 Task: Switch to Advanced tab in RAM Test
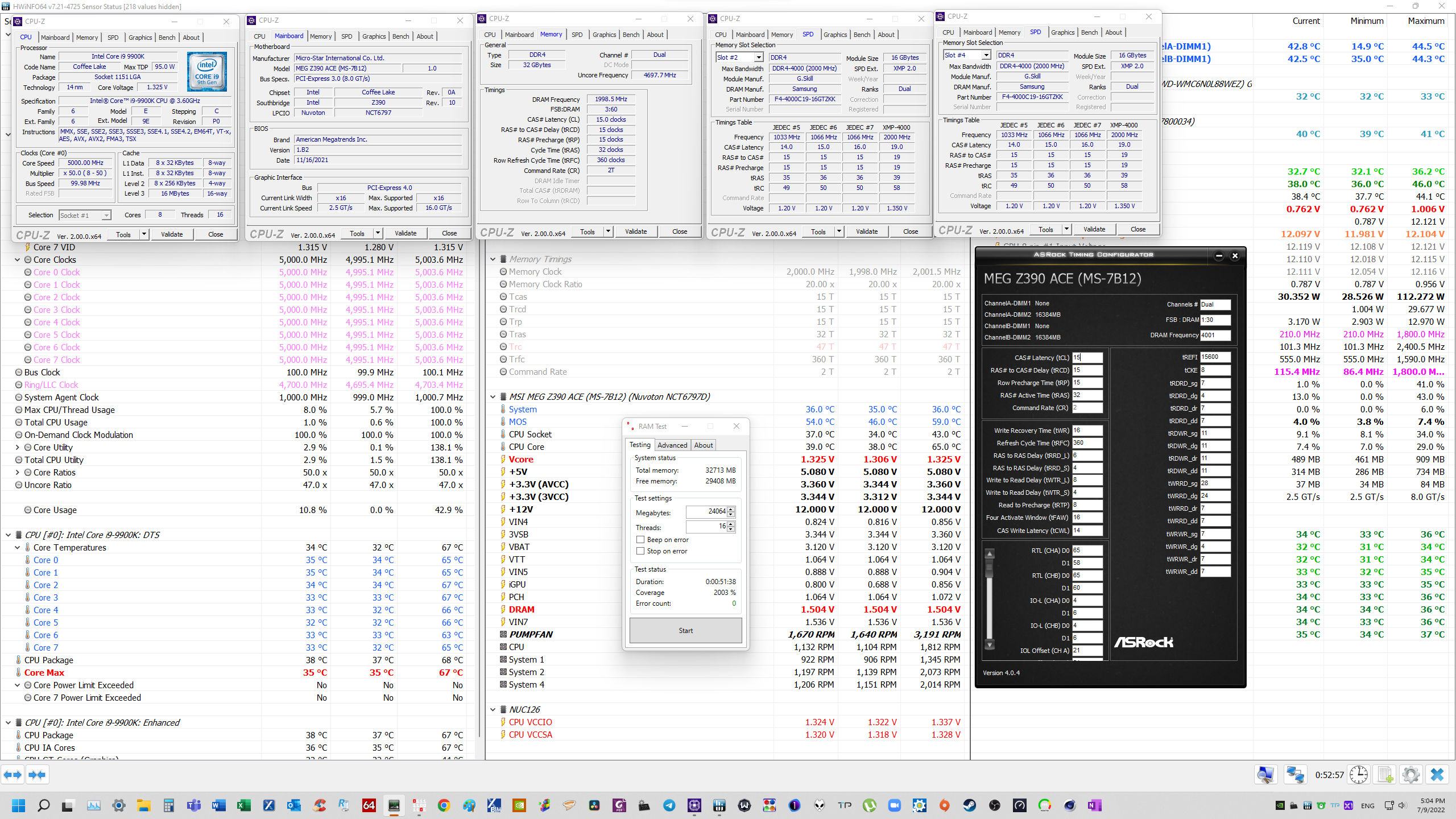[x=672, y=445]
